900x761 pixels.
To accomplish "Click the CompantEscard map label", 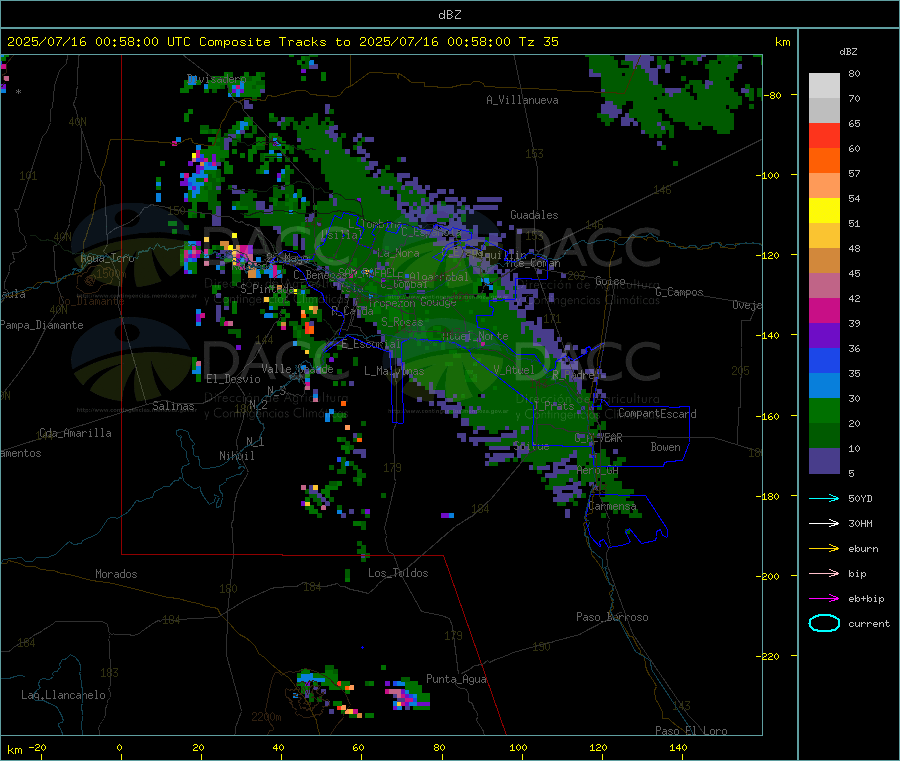I will point(657,414).
